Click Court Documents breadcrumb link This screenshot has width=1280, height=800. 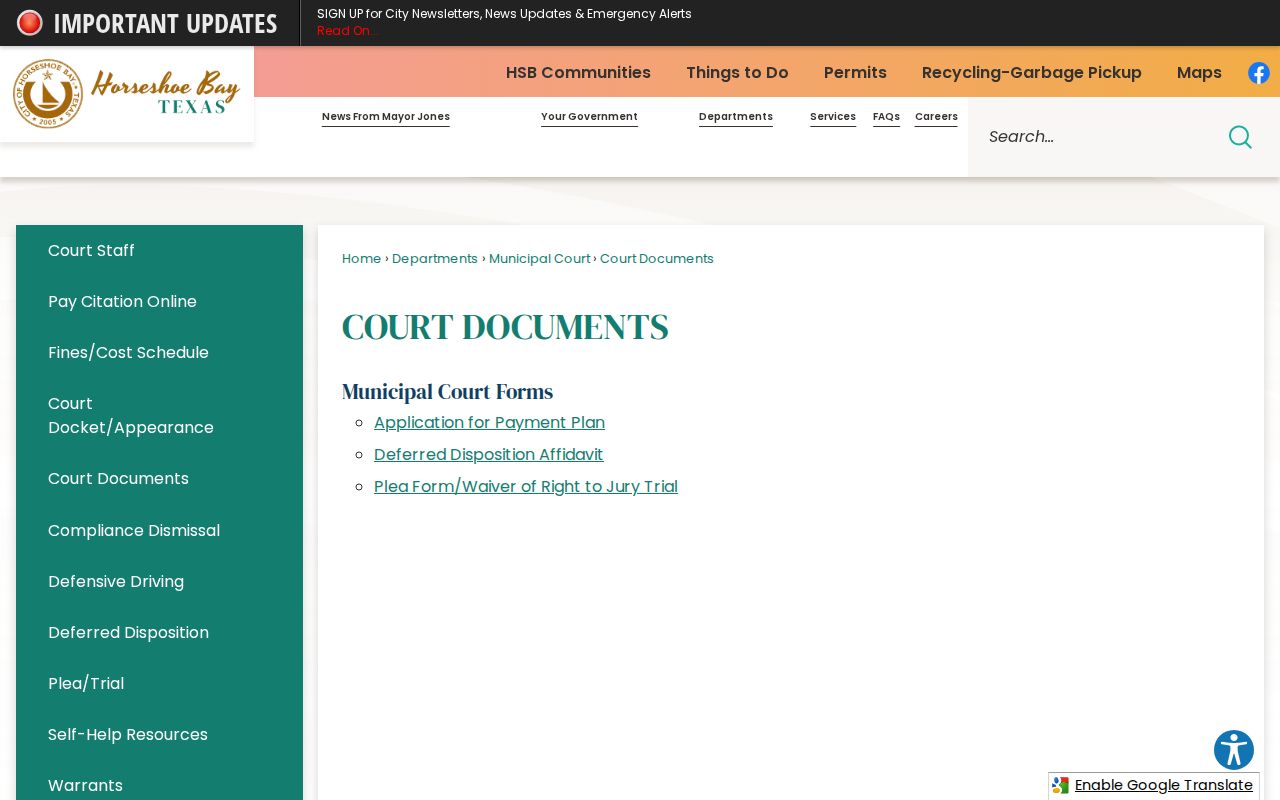pyautogui.click(x=657, y=258)
